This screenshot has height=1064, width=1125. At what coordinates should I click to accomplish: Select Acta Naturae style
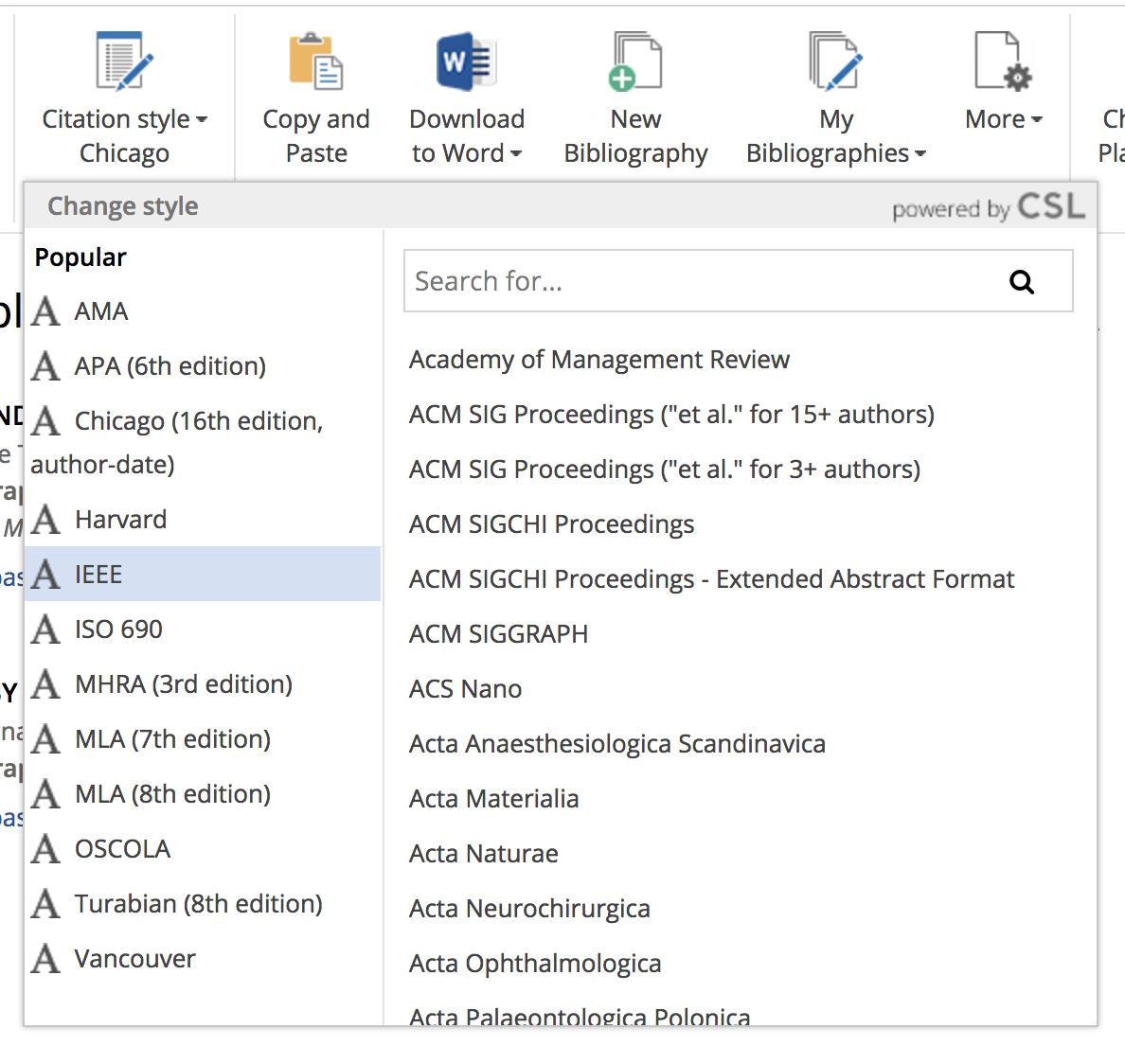tap(484, 853)
